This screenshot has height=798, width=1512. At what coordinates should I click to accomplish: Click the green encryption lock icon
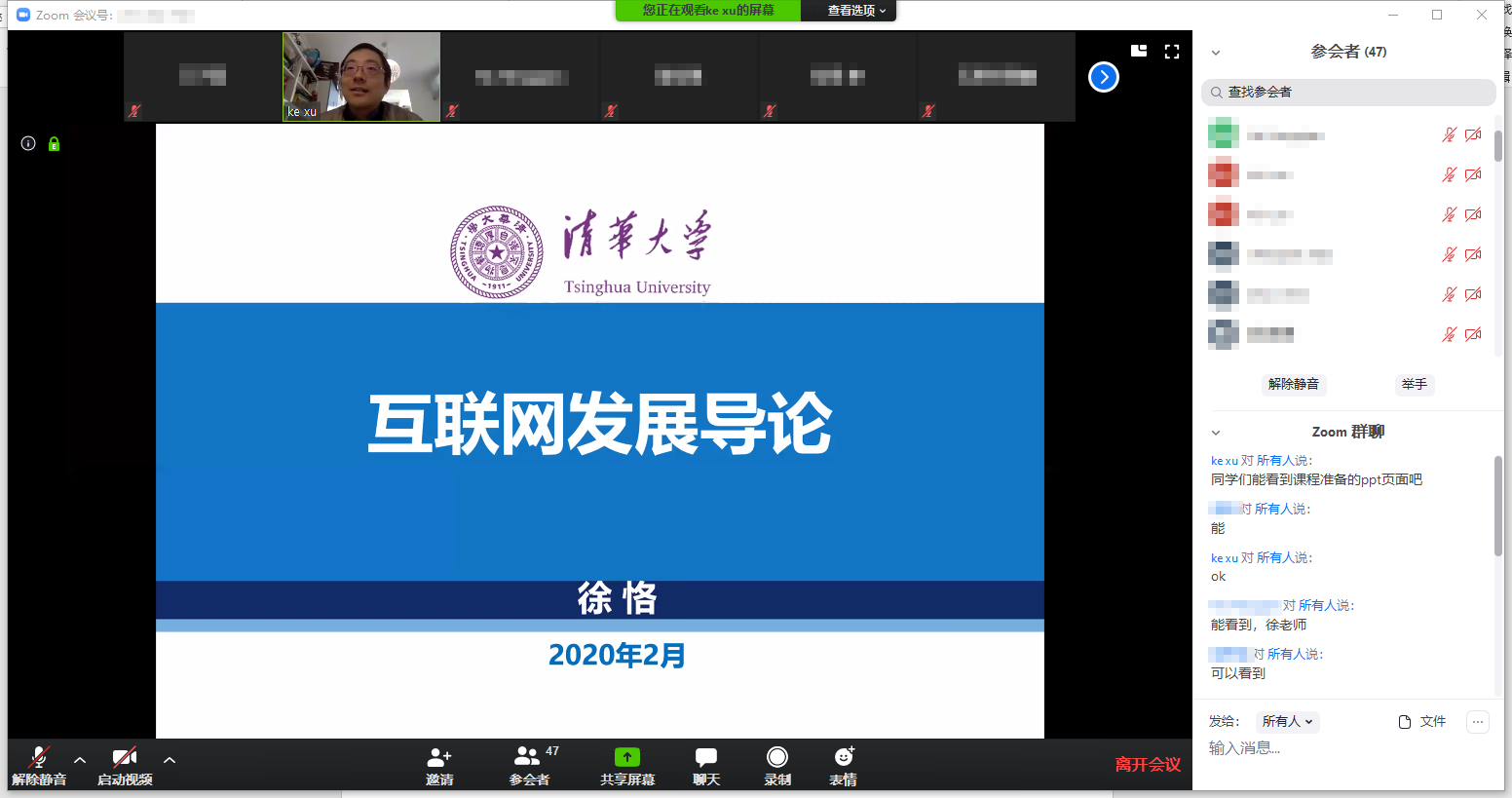coord(54,143)
